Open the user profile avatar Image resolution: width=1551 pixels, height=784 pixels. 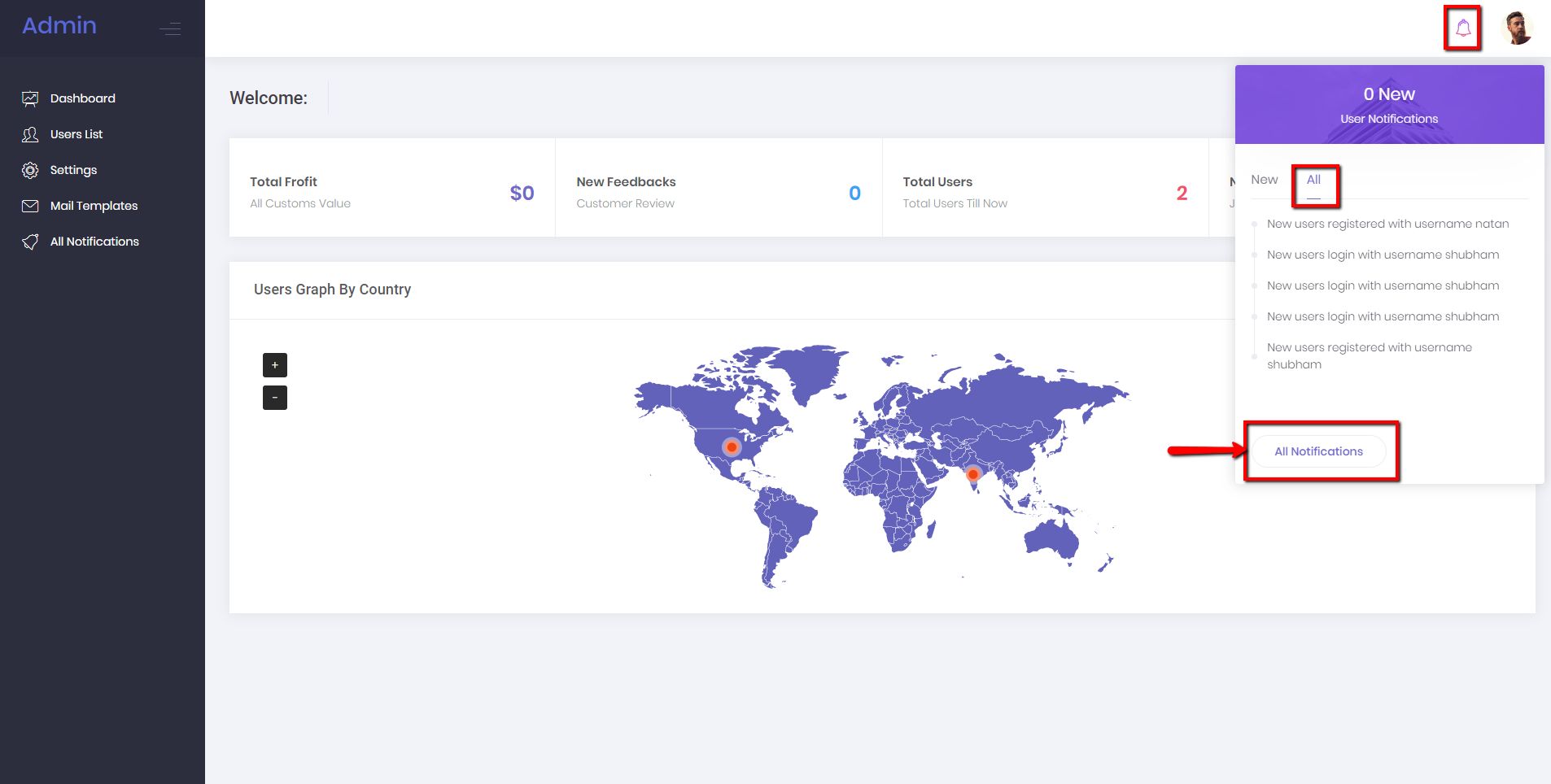tap(1517, 28)
